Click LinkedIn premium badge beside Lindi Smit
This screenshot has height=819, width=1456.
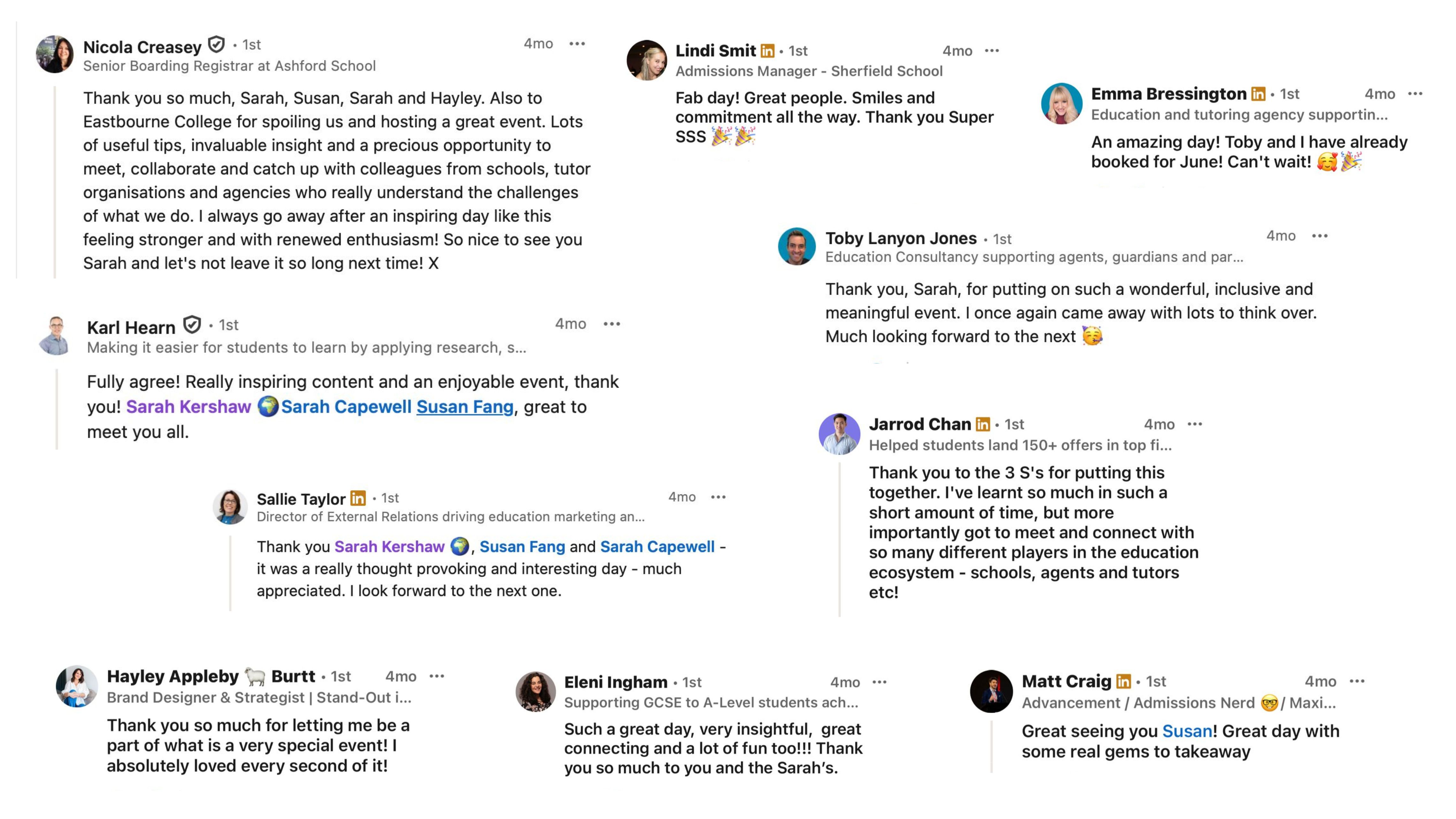(x=767, y=51)
